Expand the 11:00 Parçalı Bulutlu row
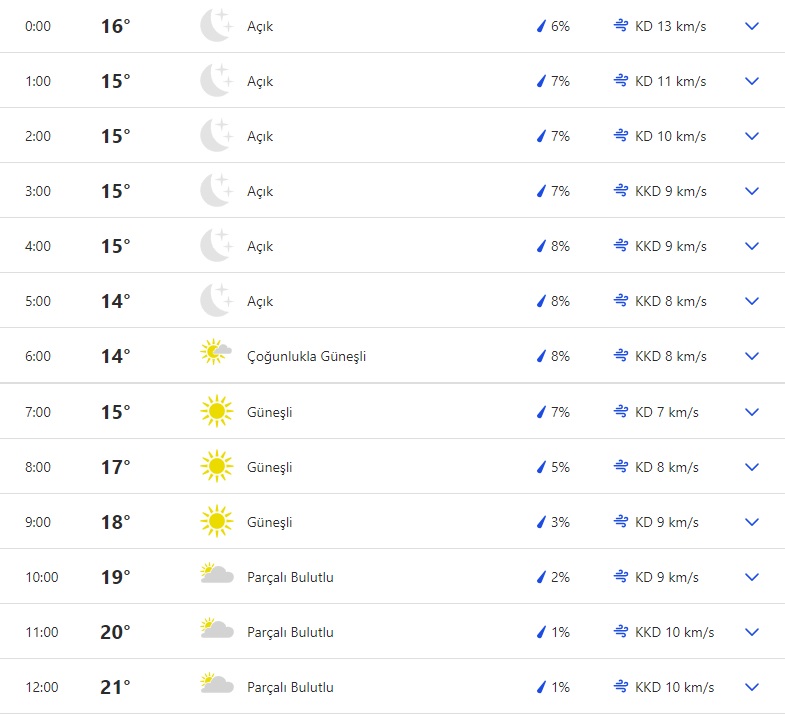Screen dimensions: 785x715 point(752,632)
